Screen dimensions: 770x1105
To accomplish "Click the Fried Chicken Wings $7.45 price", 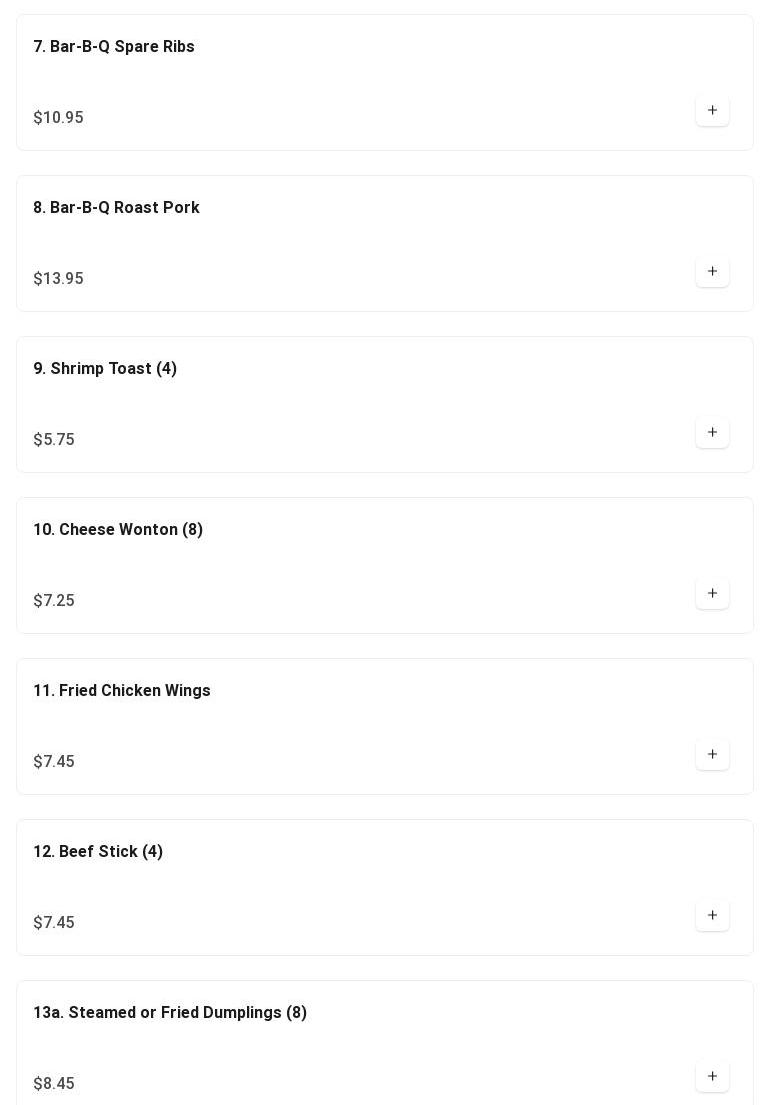I will (54, 762).
